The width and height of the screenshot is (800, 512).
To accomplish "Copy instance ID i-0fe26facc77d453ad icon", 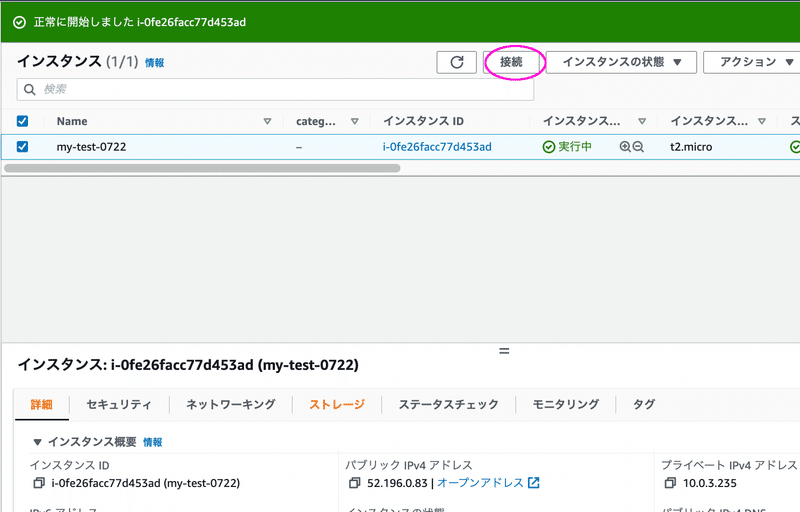I will 39,483.
